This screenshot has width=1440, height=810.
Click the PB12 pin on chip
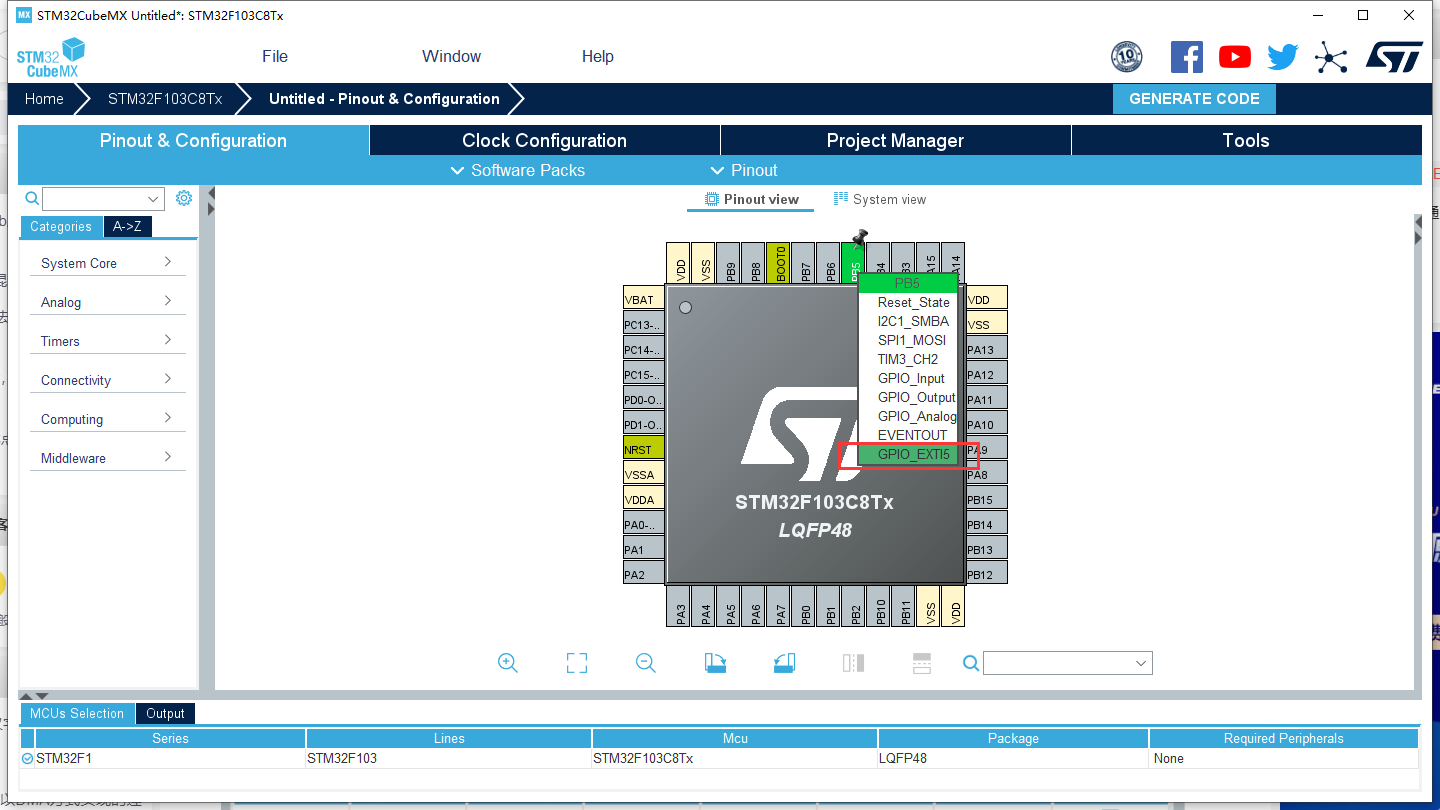986,574
